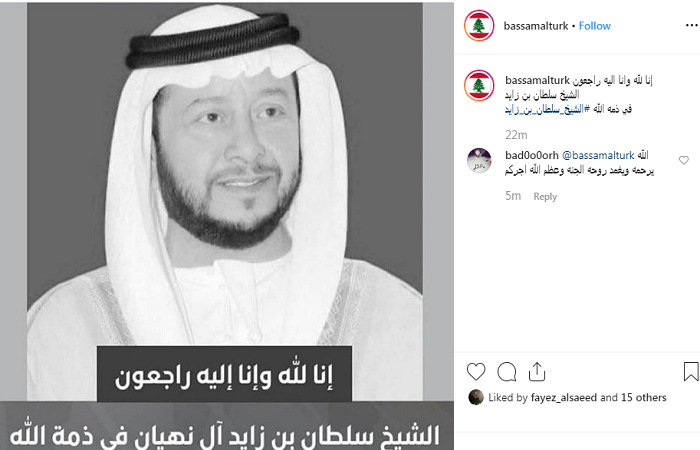Open bassamalturk username in the caption

tap(538, 80)
